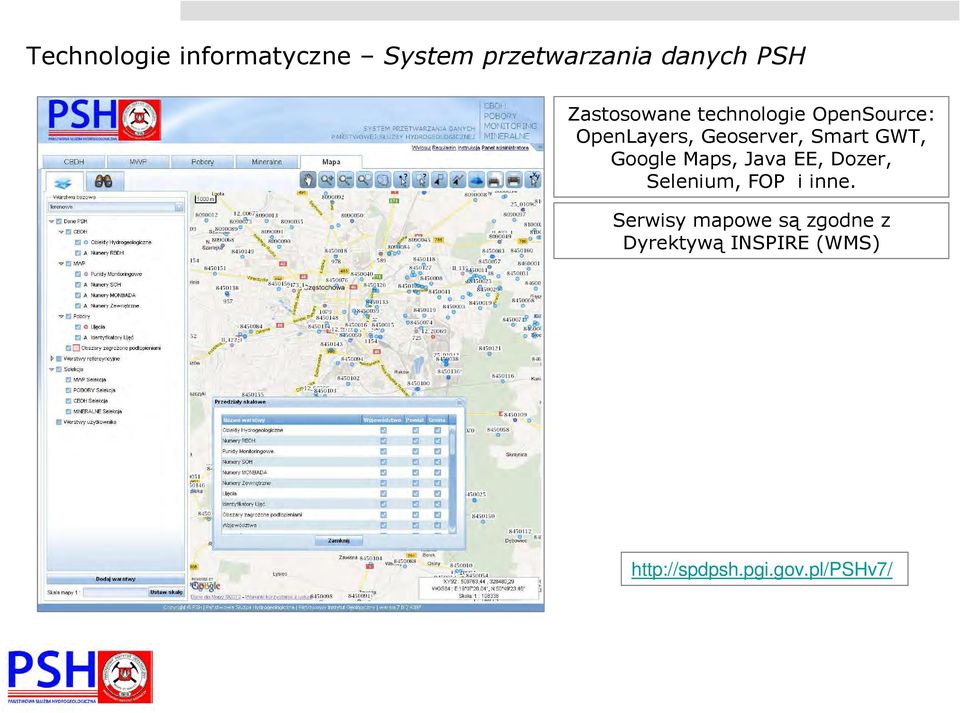Click the scale dialog scrollbar down arrow

pyautogui.click(x=452, y=529)
